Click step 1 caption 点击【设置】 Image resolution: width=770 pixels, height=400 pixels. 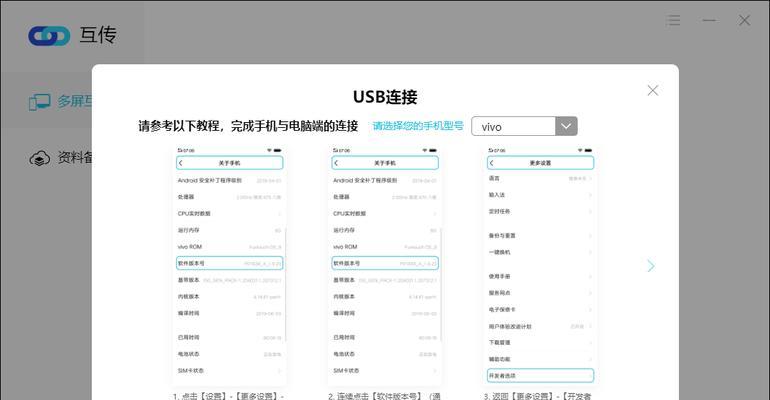228,396
